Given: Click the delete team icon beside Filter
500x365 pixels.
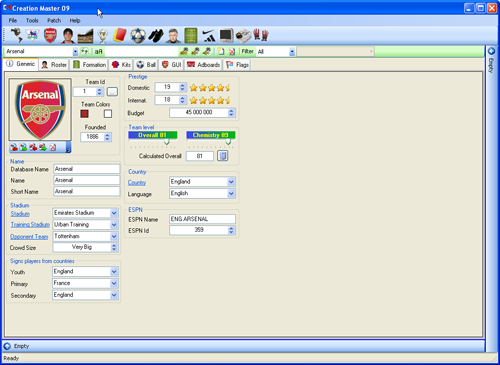Looking at the screenshot, I should 232,51.
